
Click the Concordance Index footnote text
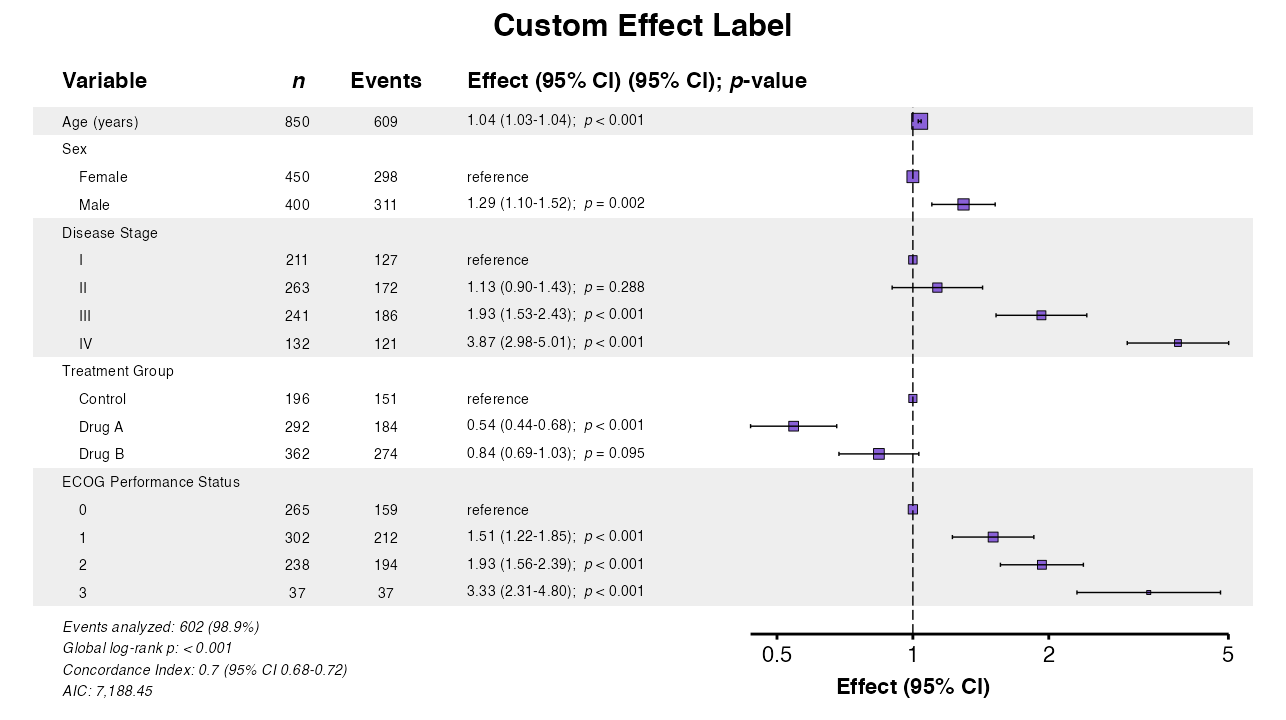click(x=205, y=670)
